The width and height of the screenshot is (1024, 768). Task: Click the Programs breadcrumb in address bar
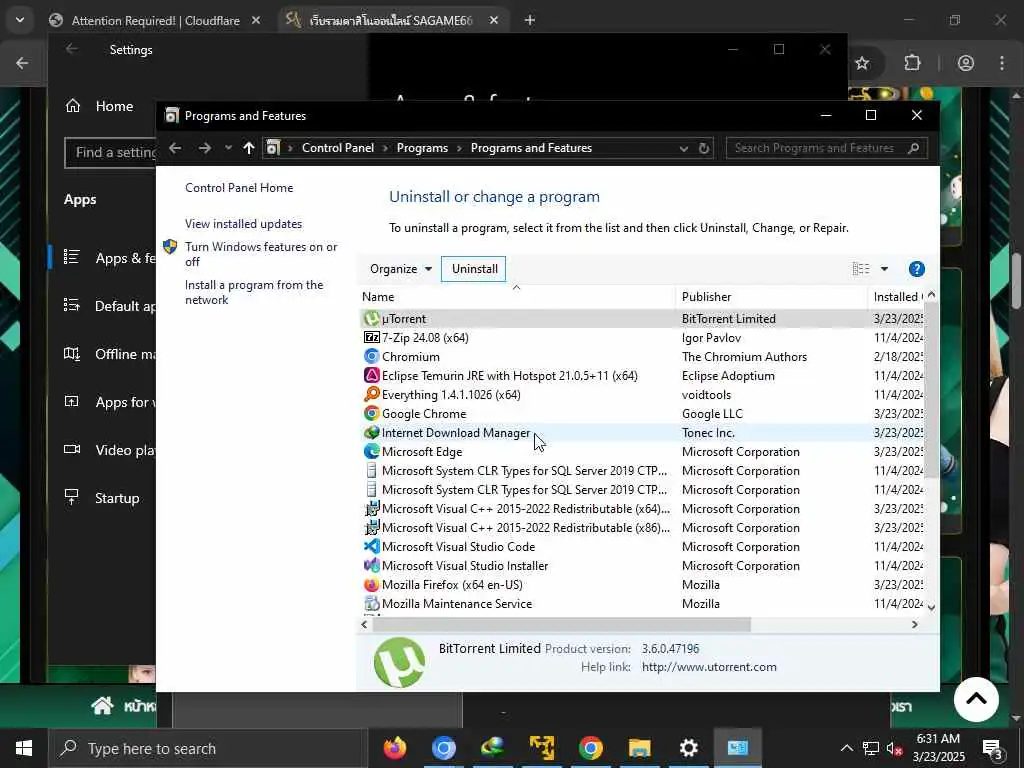pos(422,148)
